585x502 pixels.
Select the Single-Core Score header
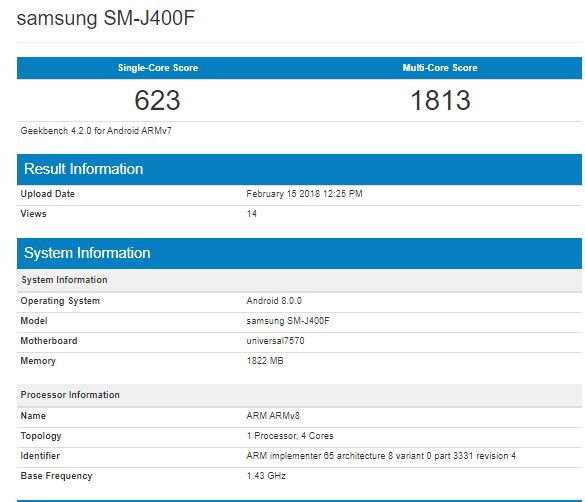point(158,68)
